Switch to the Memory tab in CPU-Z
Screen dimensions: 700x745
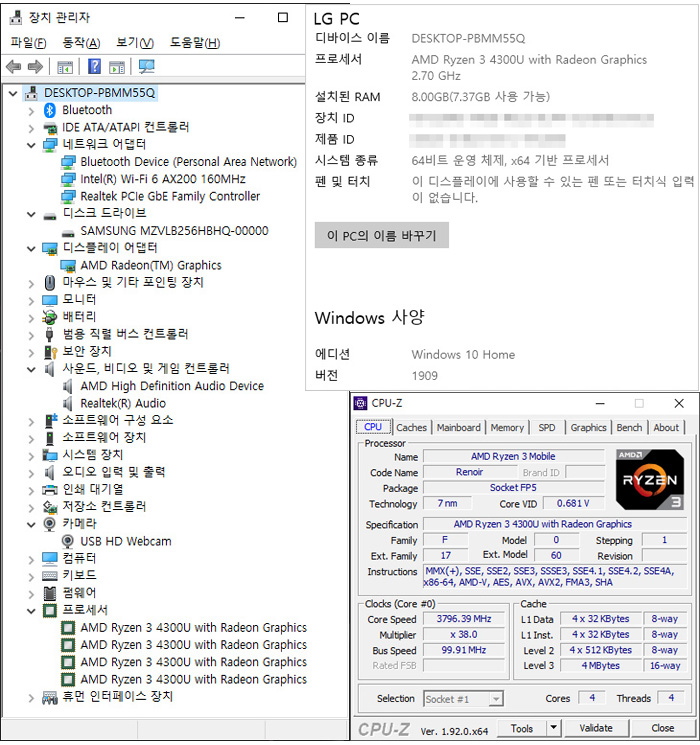click(507, 427)
